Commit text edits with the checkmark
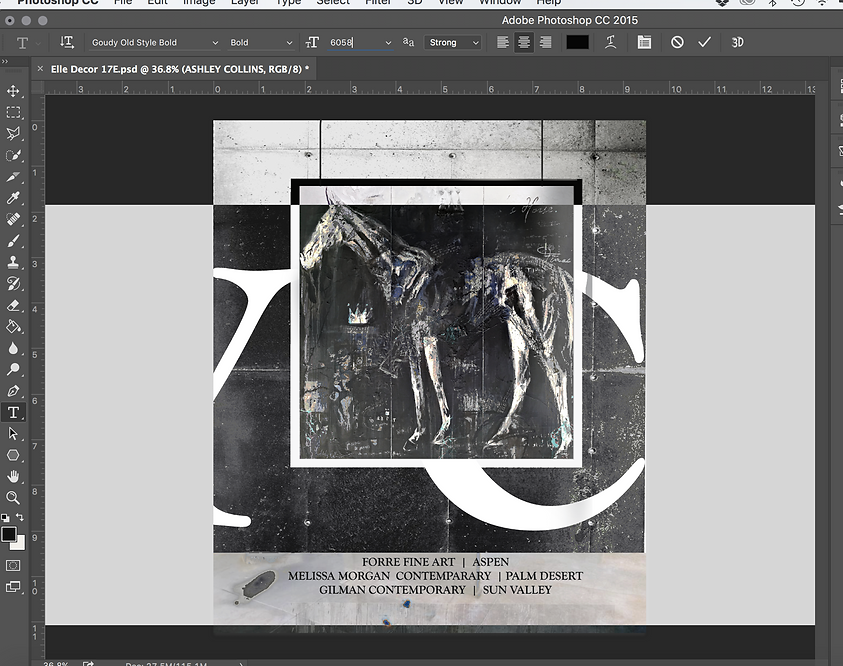Image resolution: width=843 pixels, height=666 pixels. tap(705, 42)
